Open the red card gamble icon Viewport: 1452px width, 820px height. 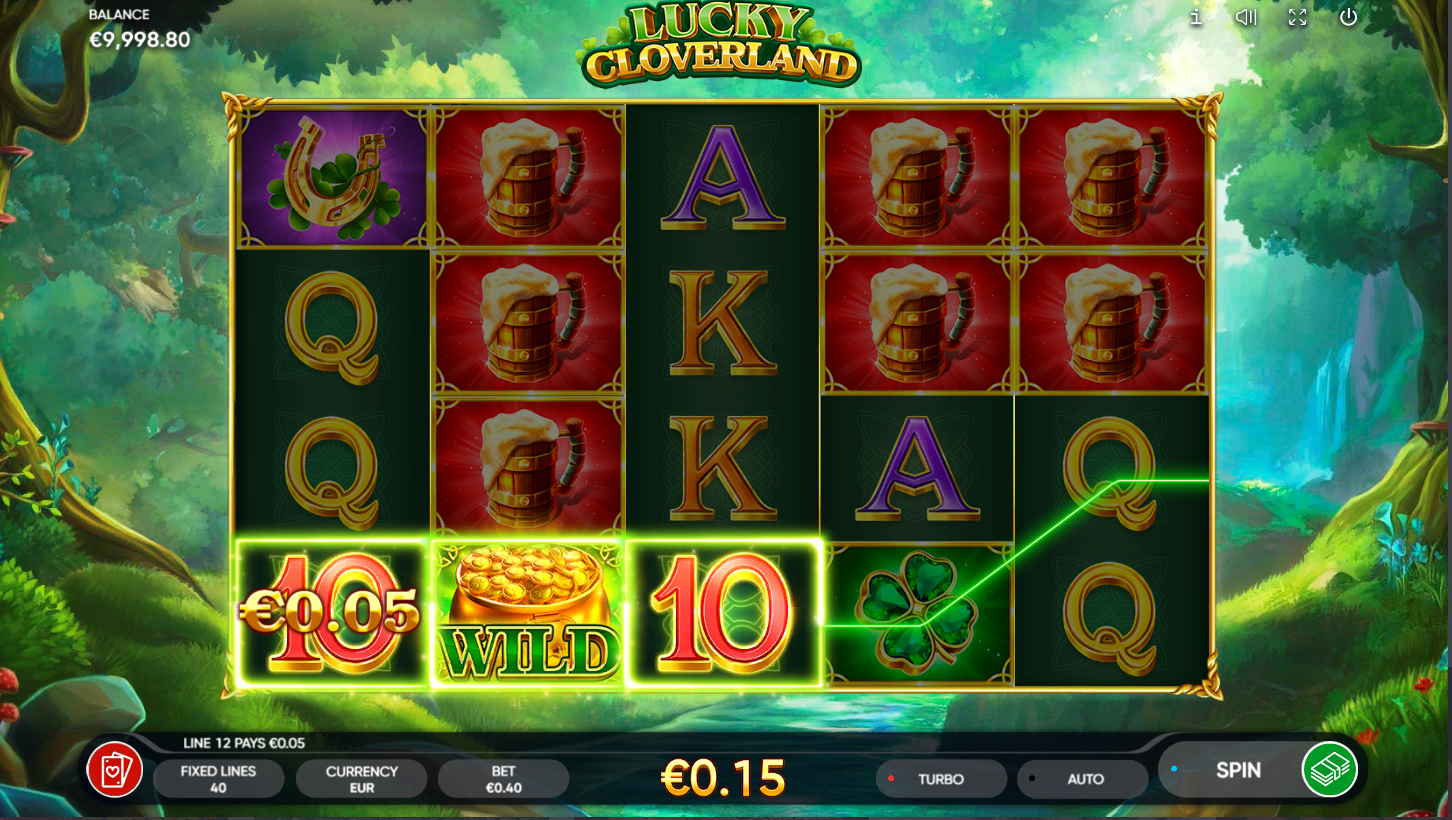tap(115, 770)
